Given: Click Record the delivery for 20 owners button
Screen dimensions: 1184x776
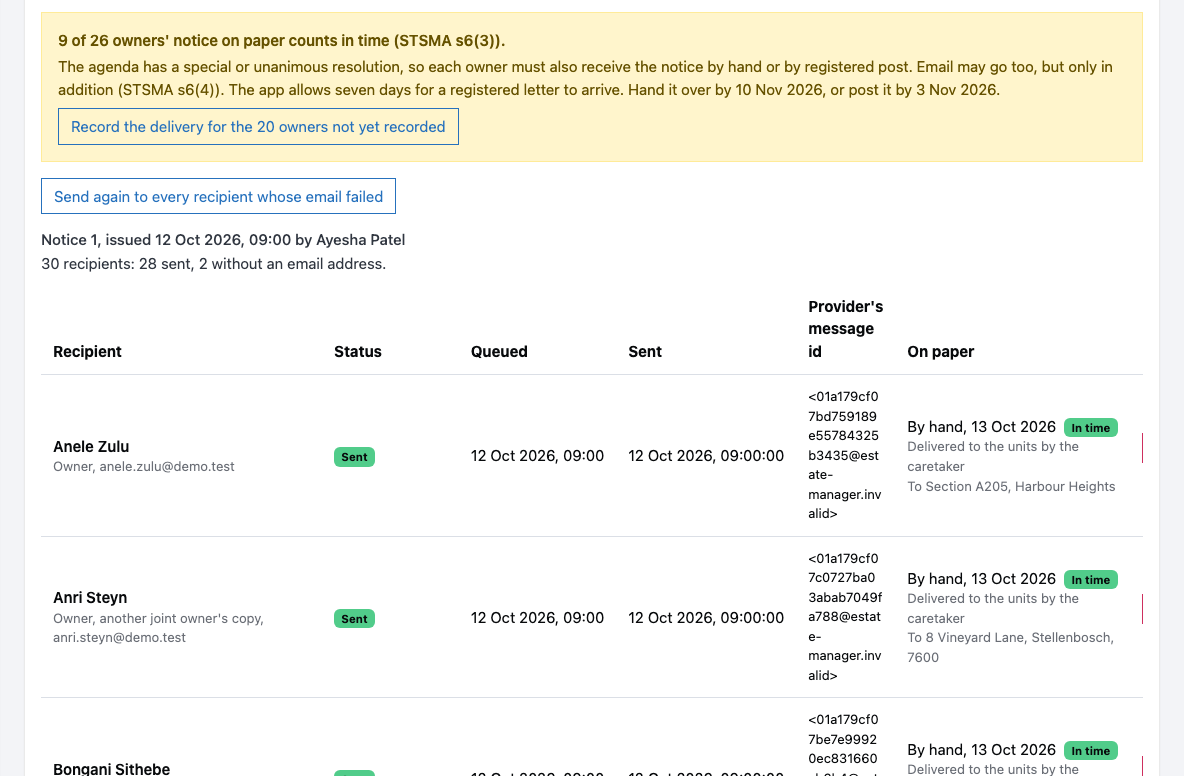Looking at the screenshot, I should 258,127.
